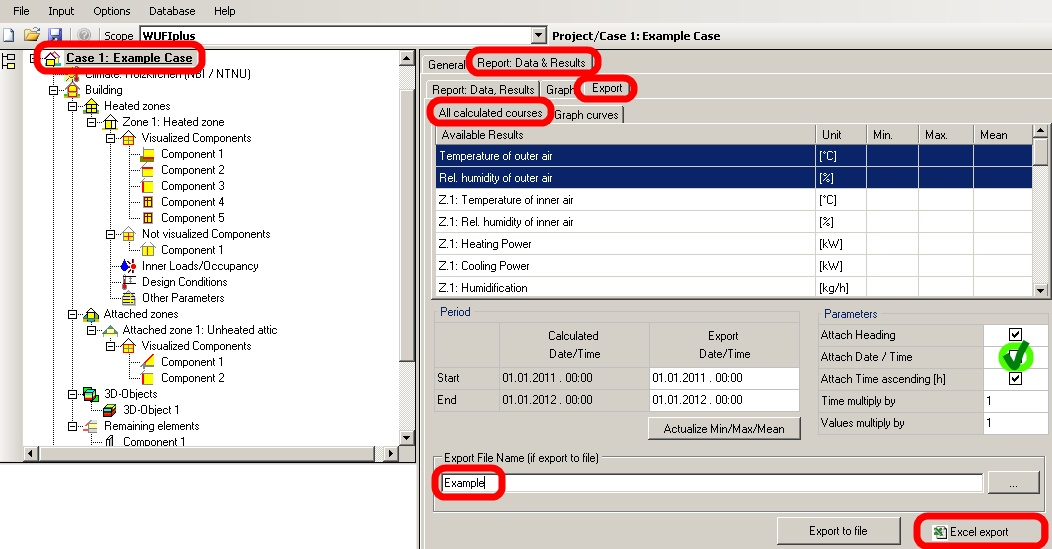Screen dimensions: 1052x549
Task: Switch to Report: Data & Results tab
Action: click(x=531, y=62)
